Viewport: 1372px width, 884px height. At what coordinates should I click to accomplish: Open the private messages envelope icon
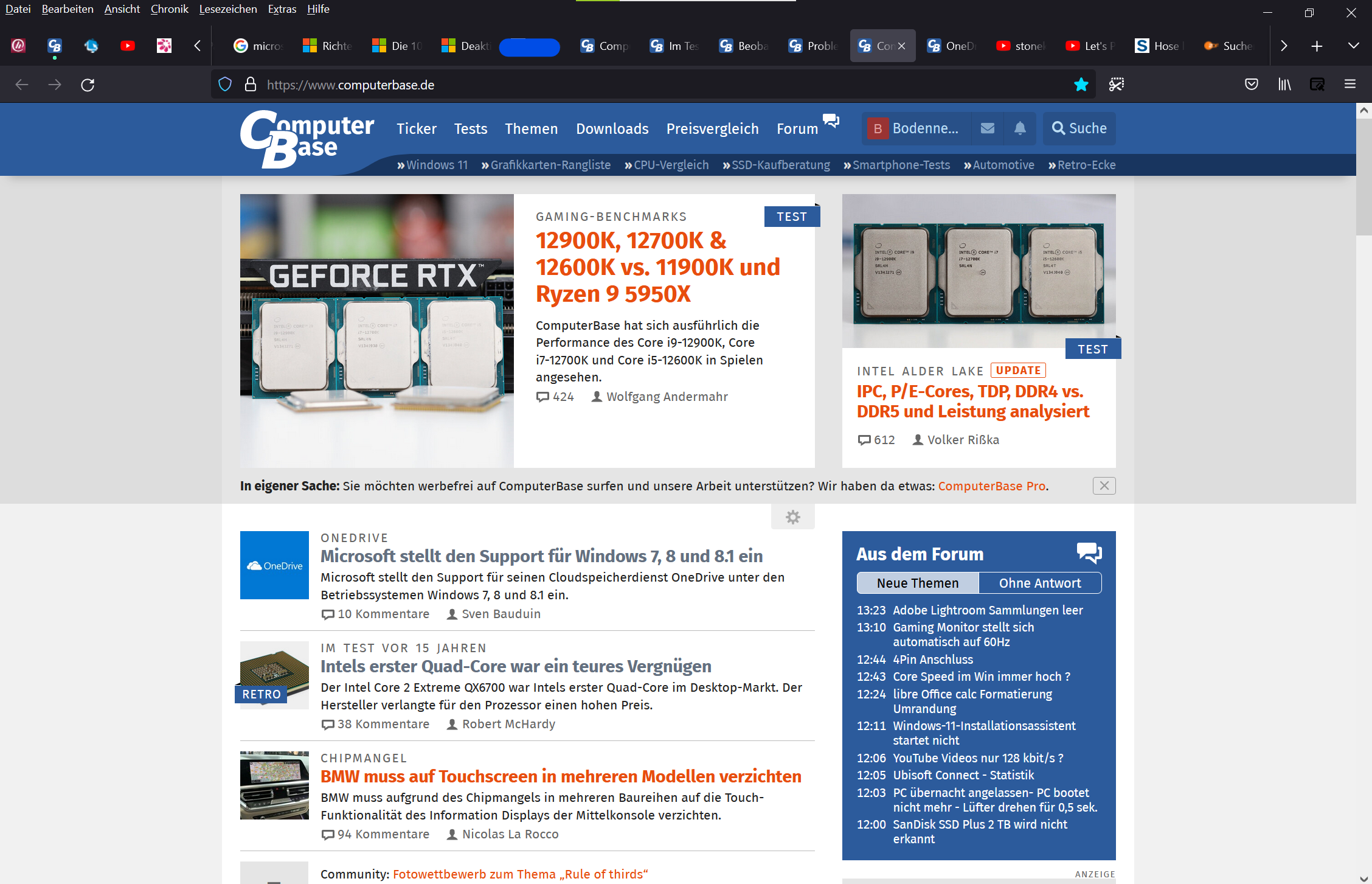988,128
